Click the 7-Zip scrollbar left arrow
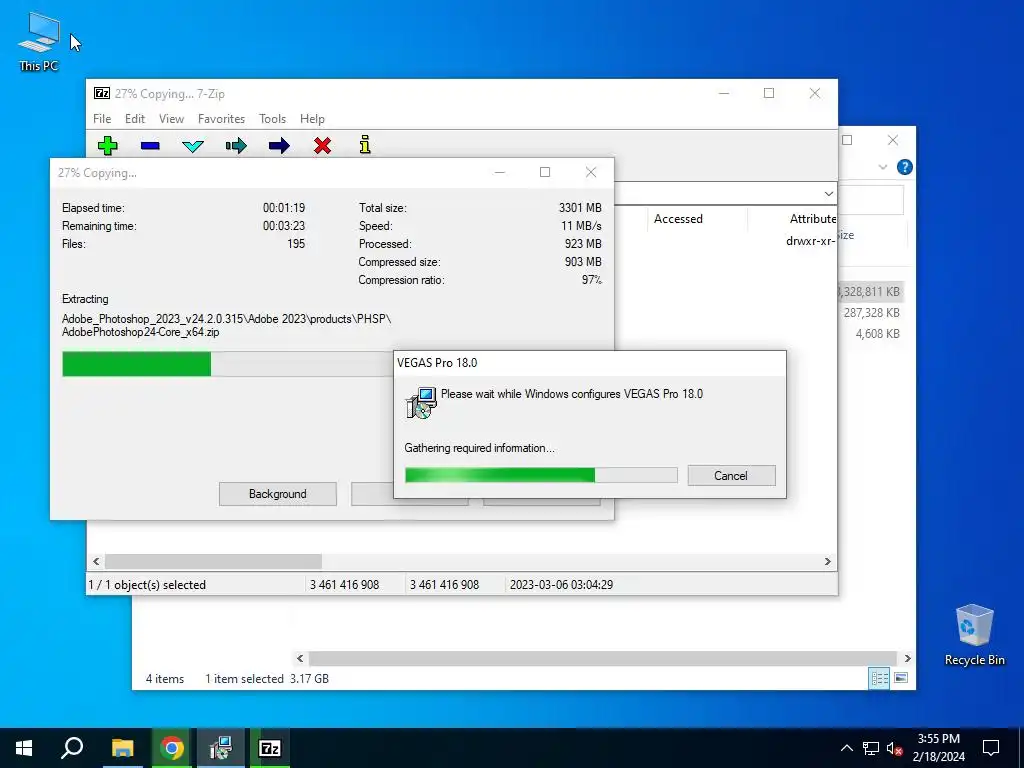This screenshot has height=768, width=1024. pyautogui.click(x=97, y=562)
